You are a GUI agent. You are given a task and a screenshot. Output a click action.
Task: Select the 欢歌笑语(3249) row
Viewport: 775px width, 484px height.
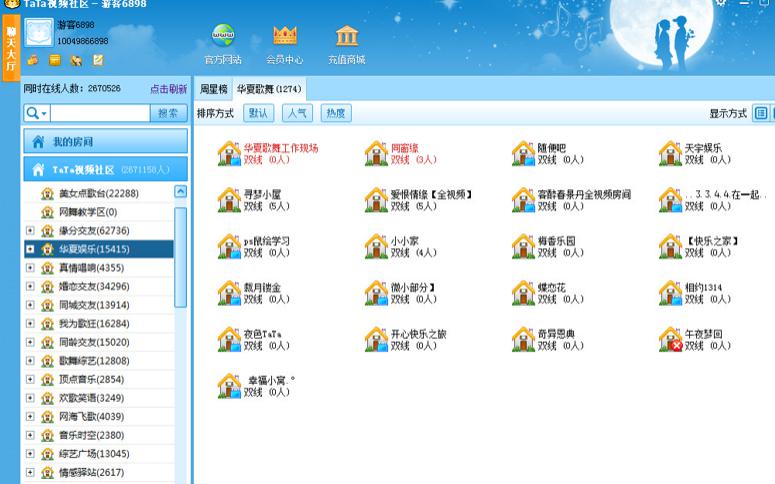coord(99,398)
